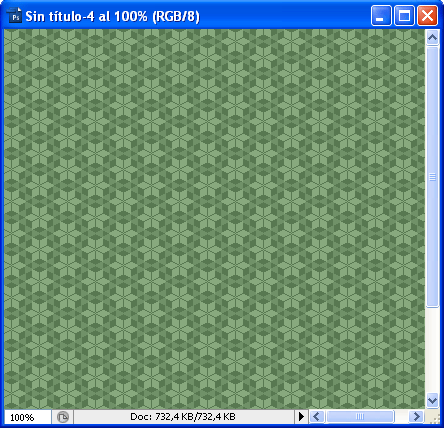Click the vertical scrollbar down arrow
444x428 pixels.
[x=432, y=400]
